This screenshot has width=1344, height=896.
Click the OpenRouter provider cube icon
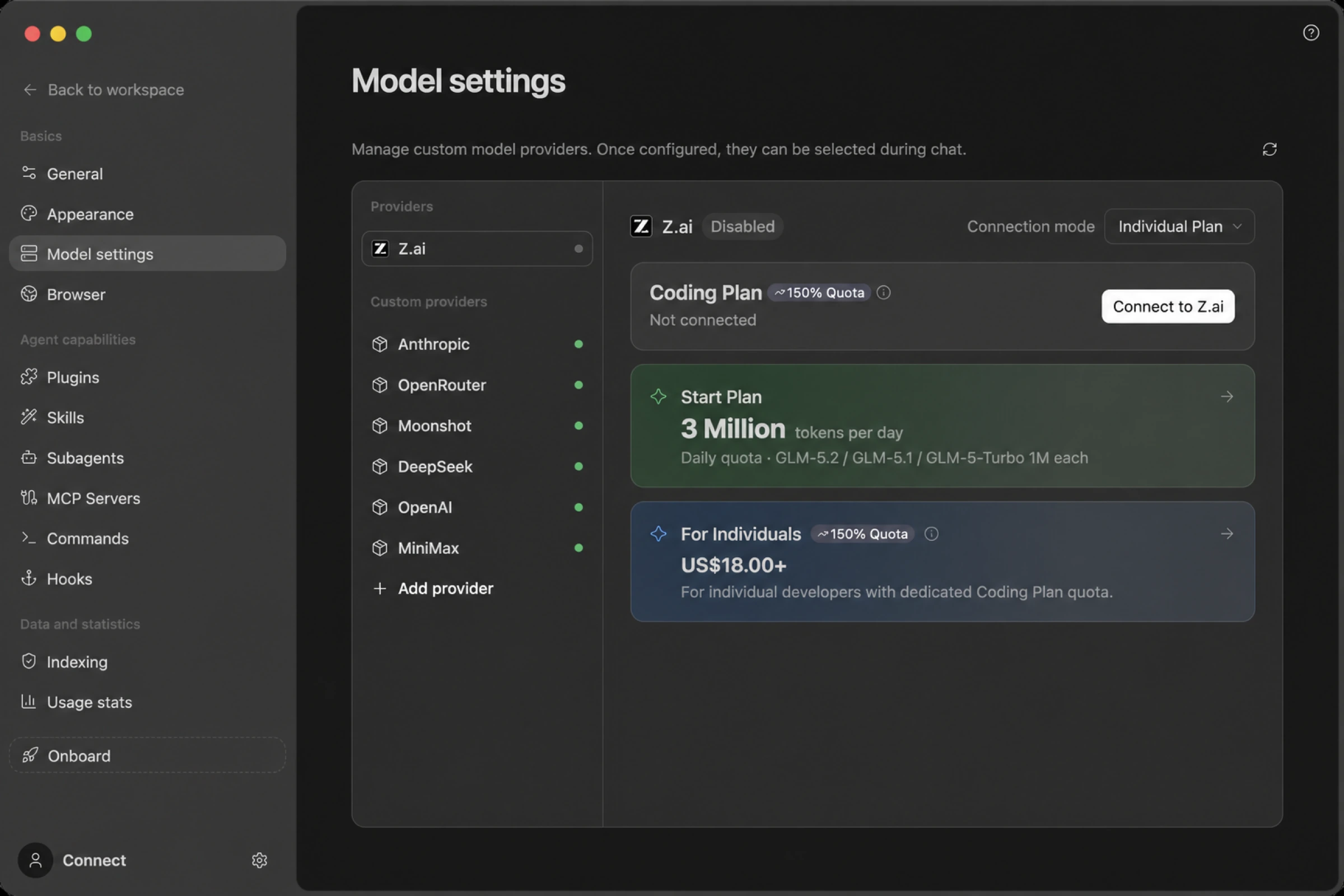tap(380, 385)
